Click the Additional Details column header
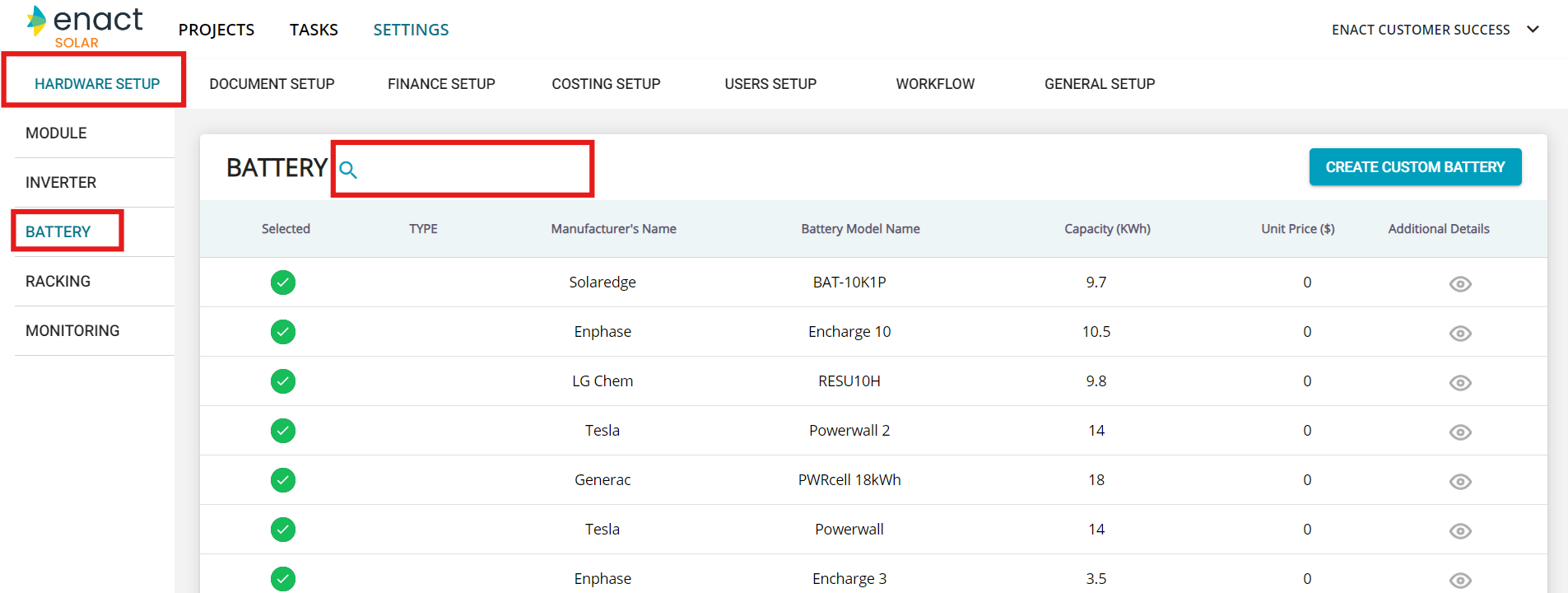This screenshot has width=1568, height=593. point(1439,229)
